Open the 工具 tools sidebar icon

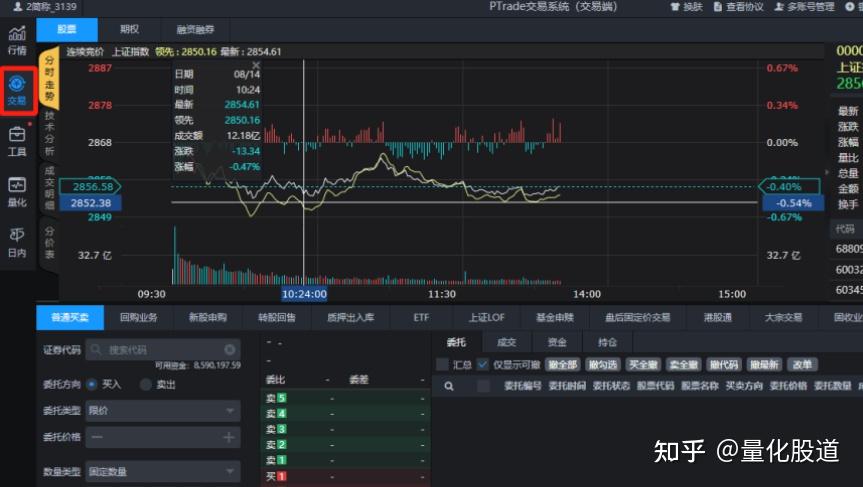pos(17,141)
